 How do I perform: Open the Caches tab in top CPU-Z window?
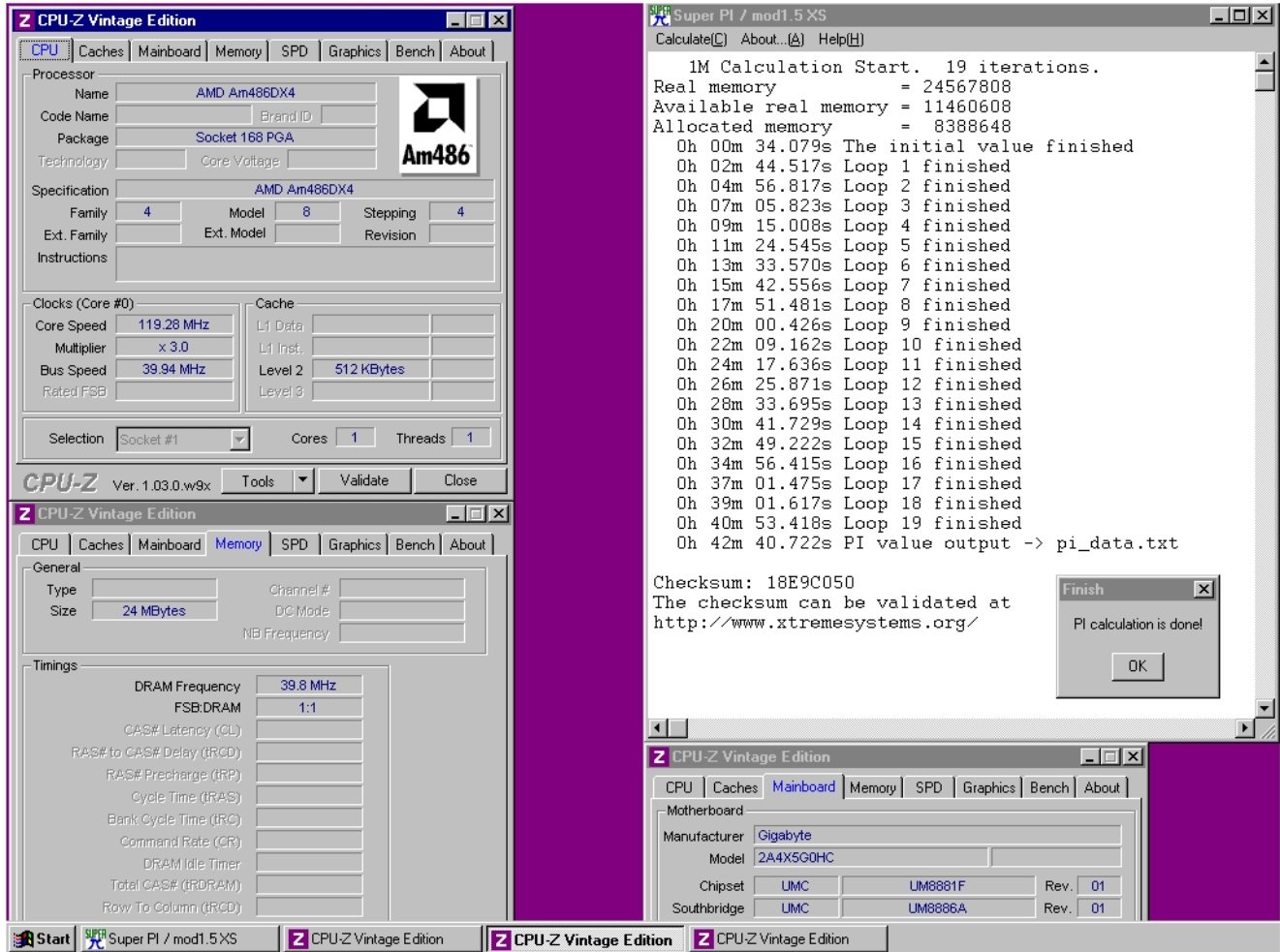[x=101, y=51]
